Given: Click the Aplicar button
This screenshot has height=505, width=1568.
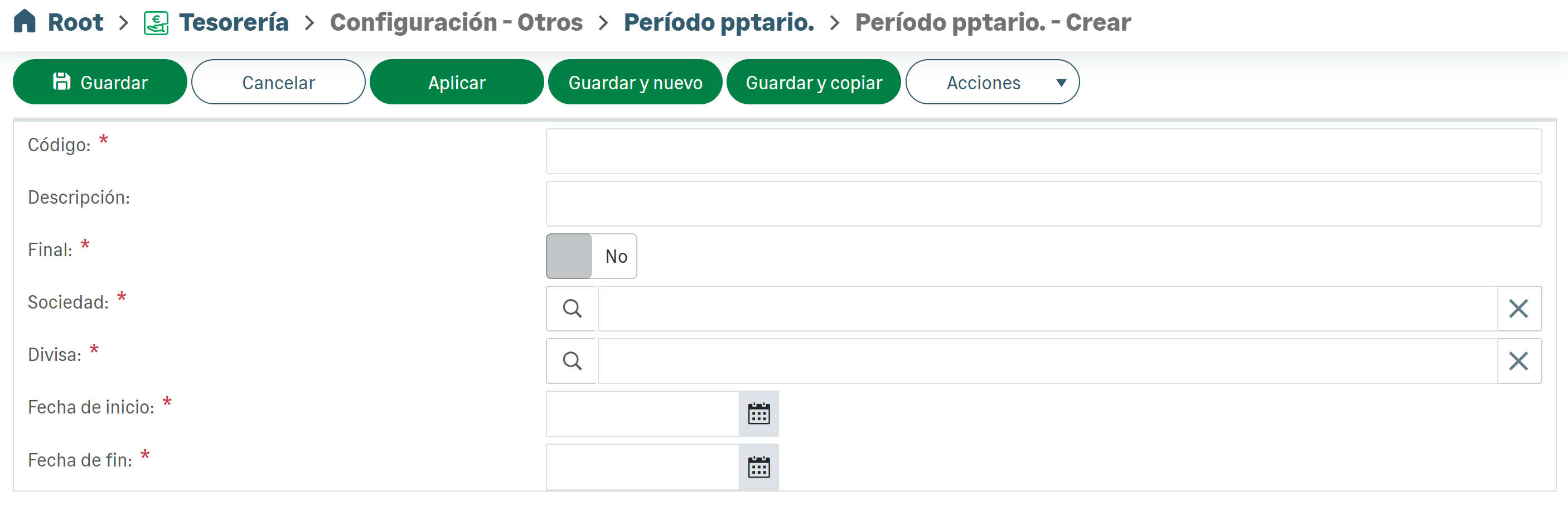Looking at the screenshot, I should [456, 82].
